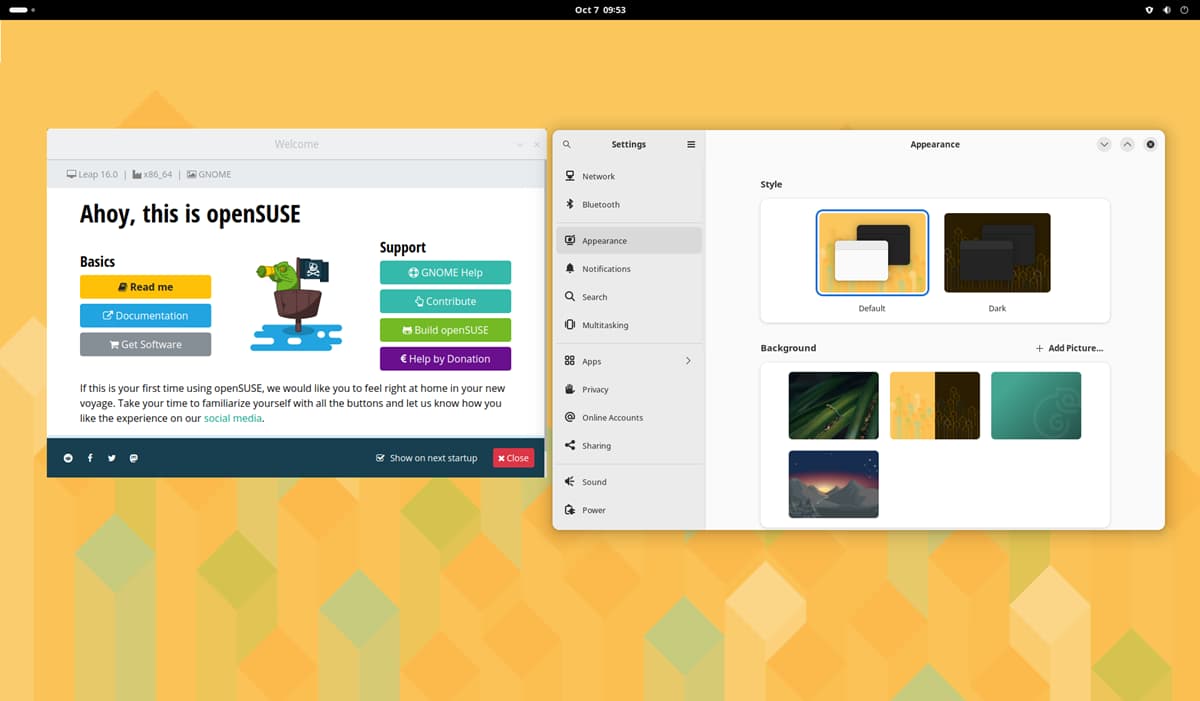The height and width of the screenshot is (701, 1200).
Task: Follow the social media link
Action: [232, 419]
